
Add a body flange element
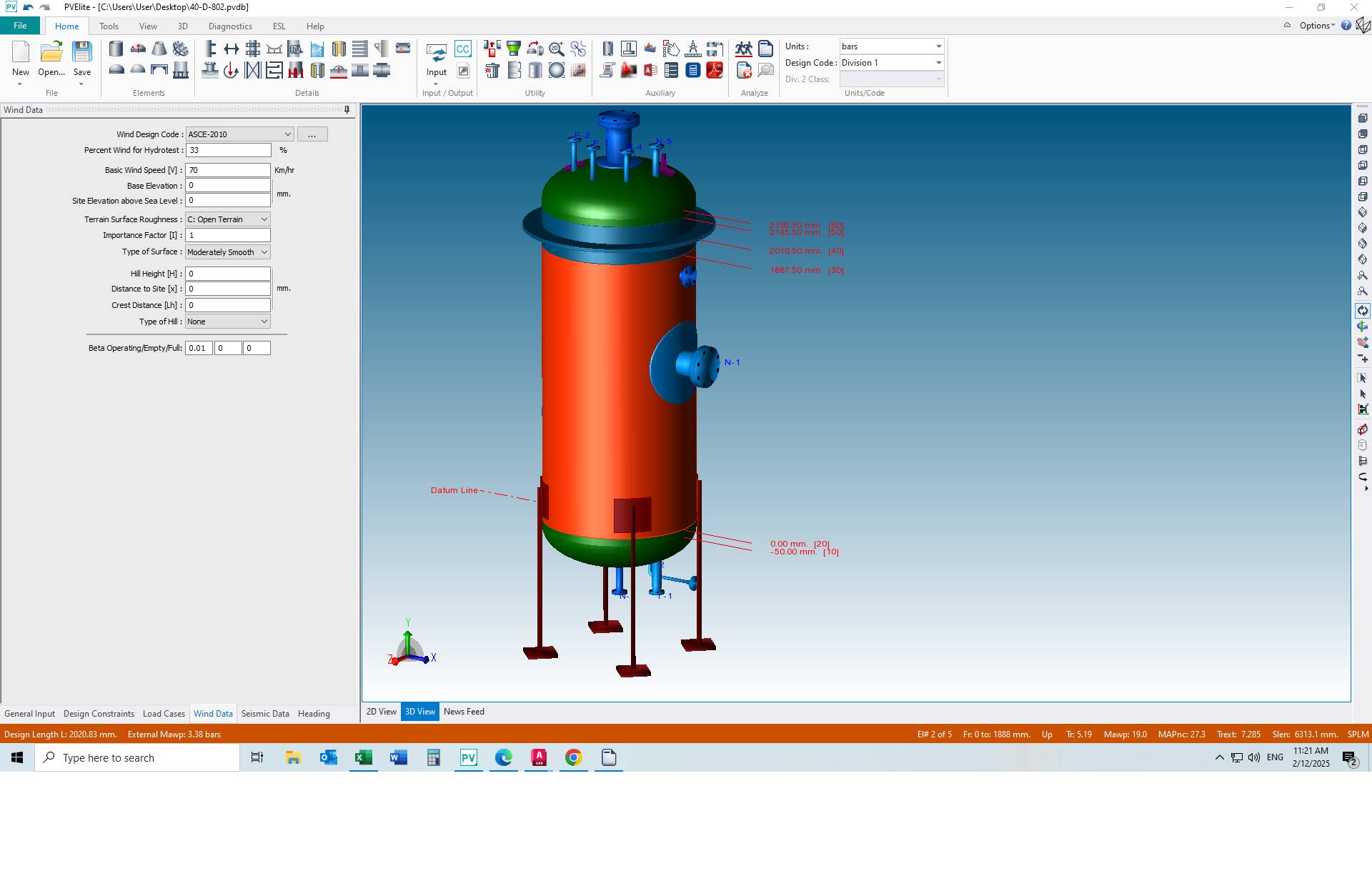181,49
